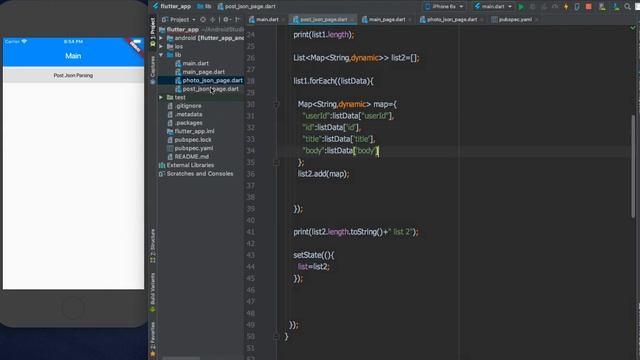This screenshot has height=360, width=640.
Task: Open Captures side tool tab
Action: [153, 70]
